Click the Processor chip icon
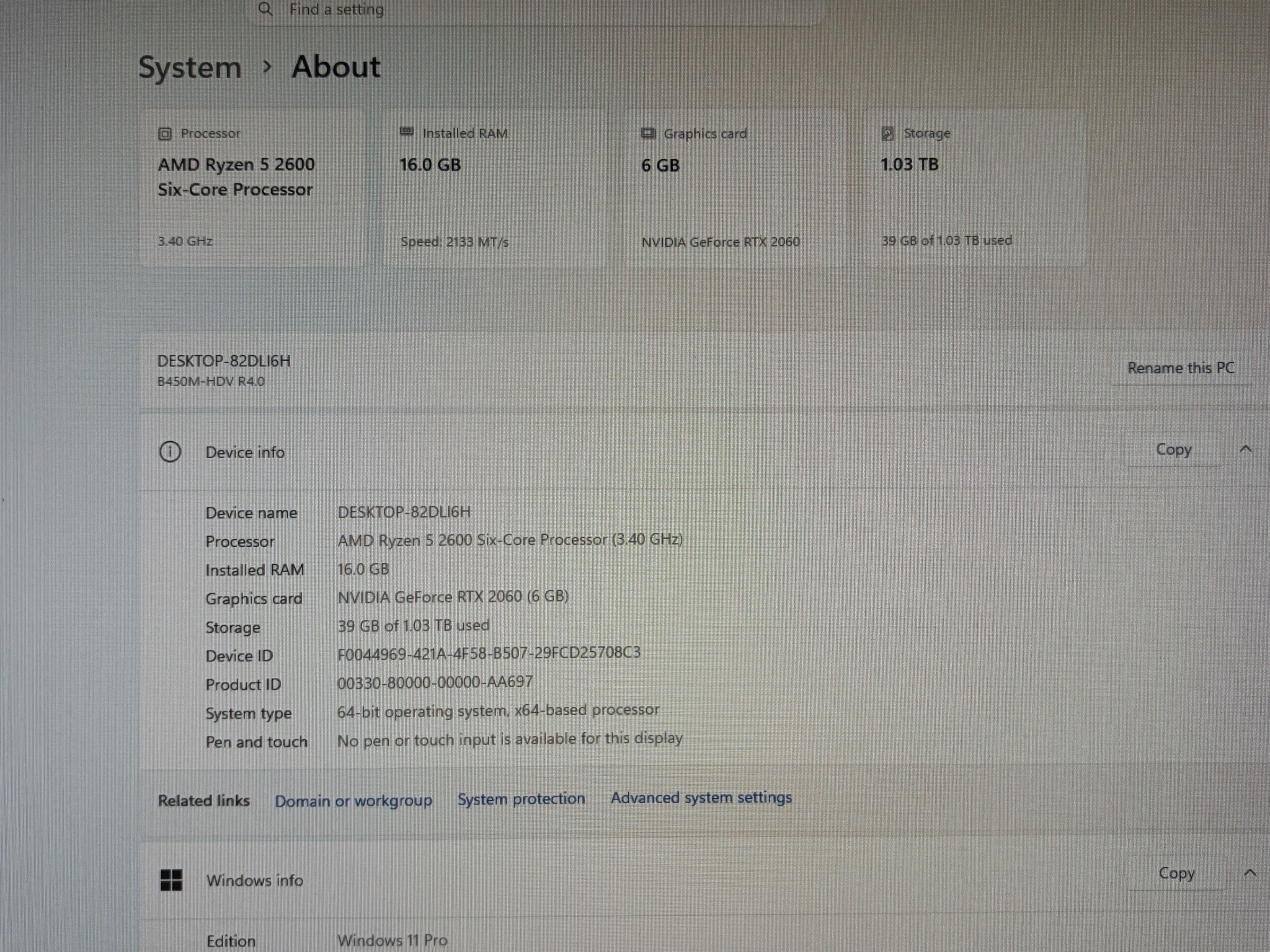Screen dimensions: 1270x952 pos(165,134)
